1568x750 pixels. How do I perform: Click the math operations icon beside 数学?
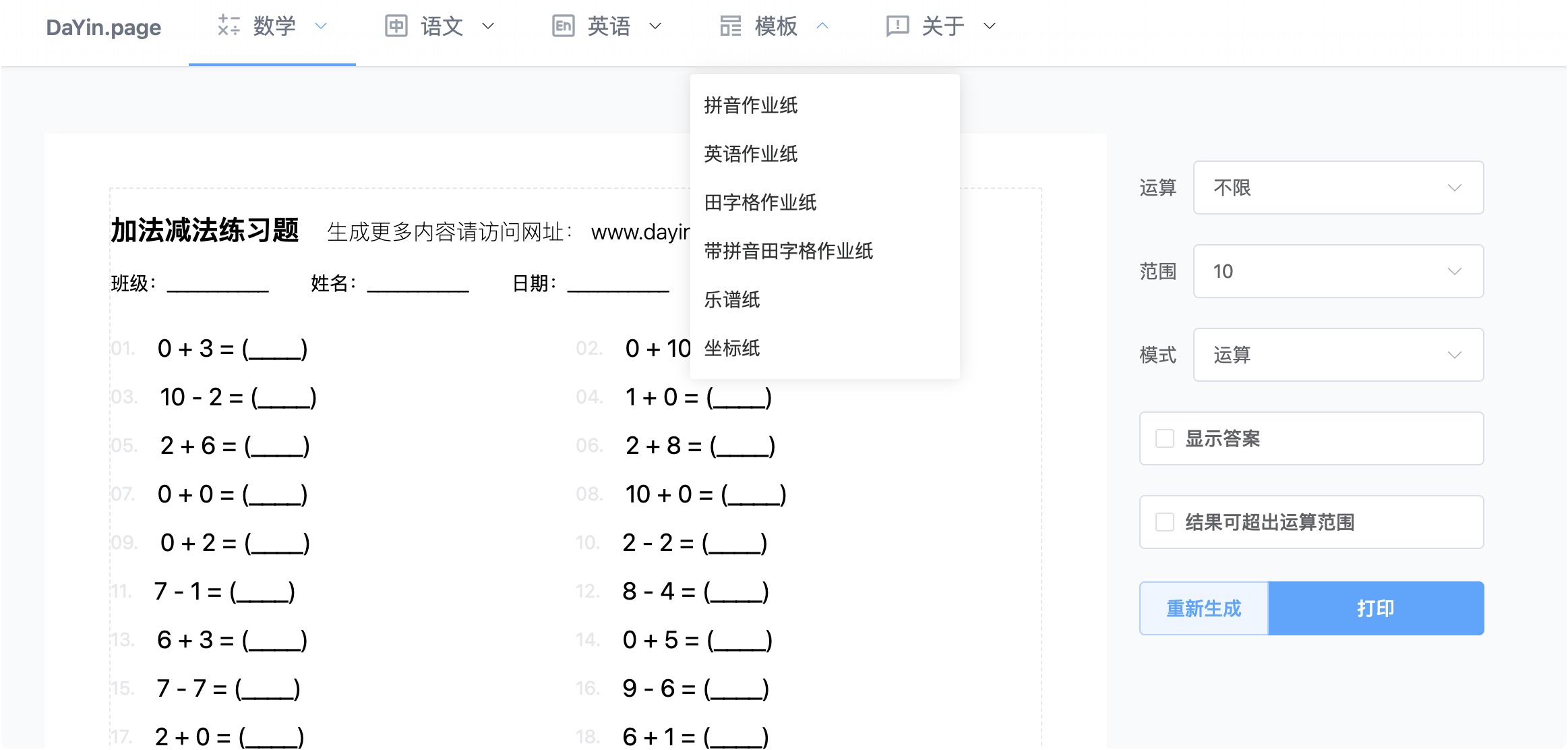coord(229,26)
